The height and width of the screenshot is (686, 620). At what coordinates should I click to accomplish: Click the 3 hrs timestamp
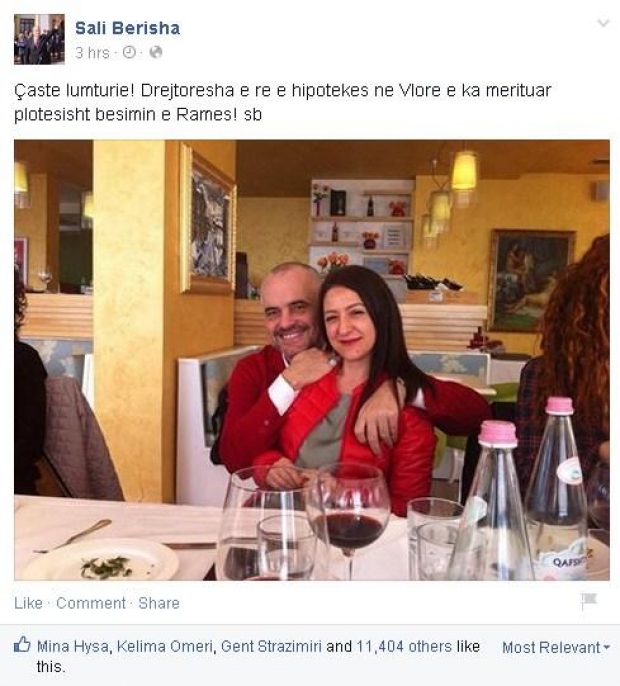92,53
